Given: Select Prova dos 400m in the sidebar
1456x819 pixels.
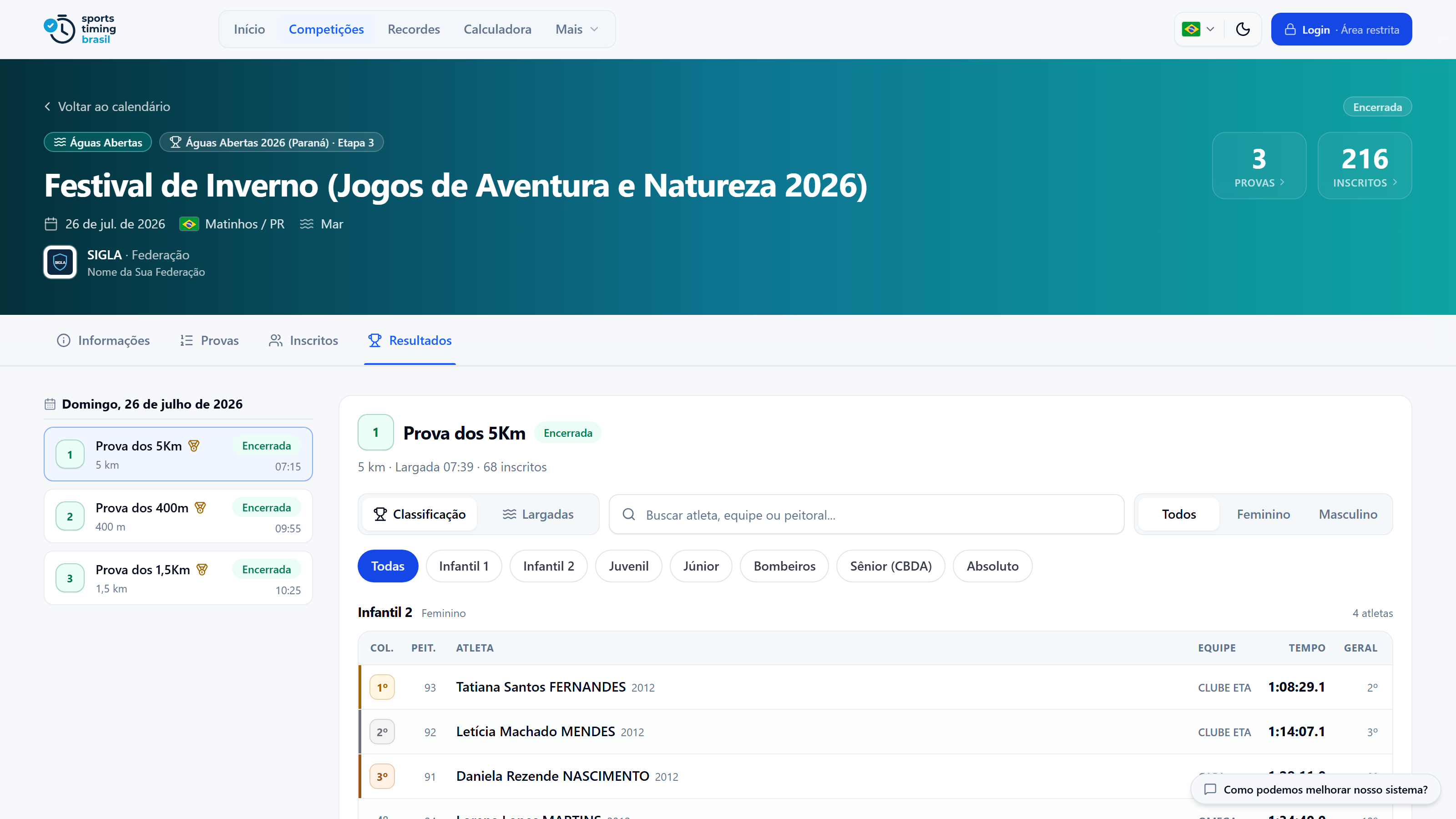Looking at the screenshot, I should [178, 516].
